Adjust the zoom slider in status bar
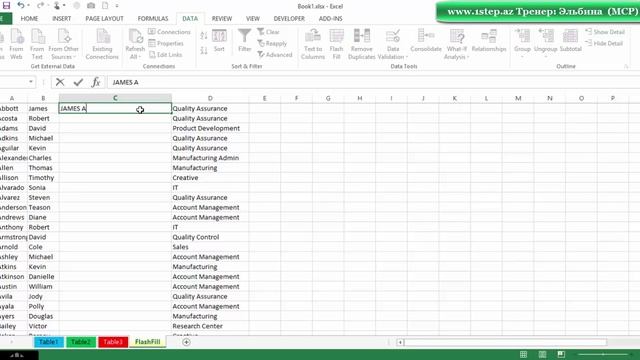 click(604, 354)
